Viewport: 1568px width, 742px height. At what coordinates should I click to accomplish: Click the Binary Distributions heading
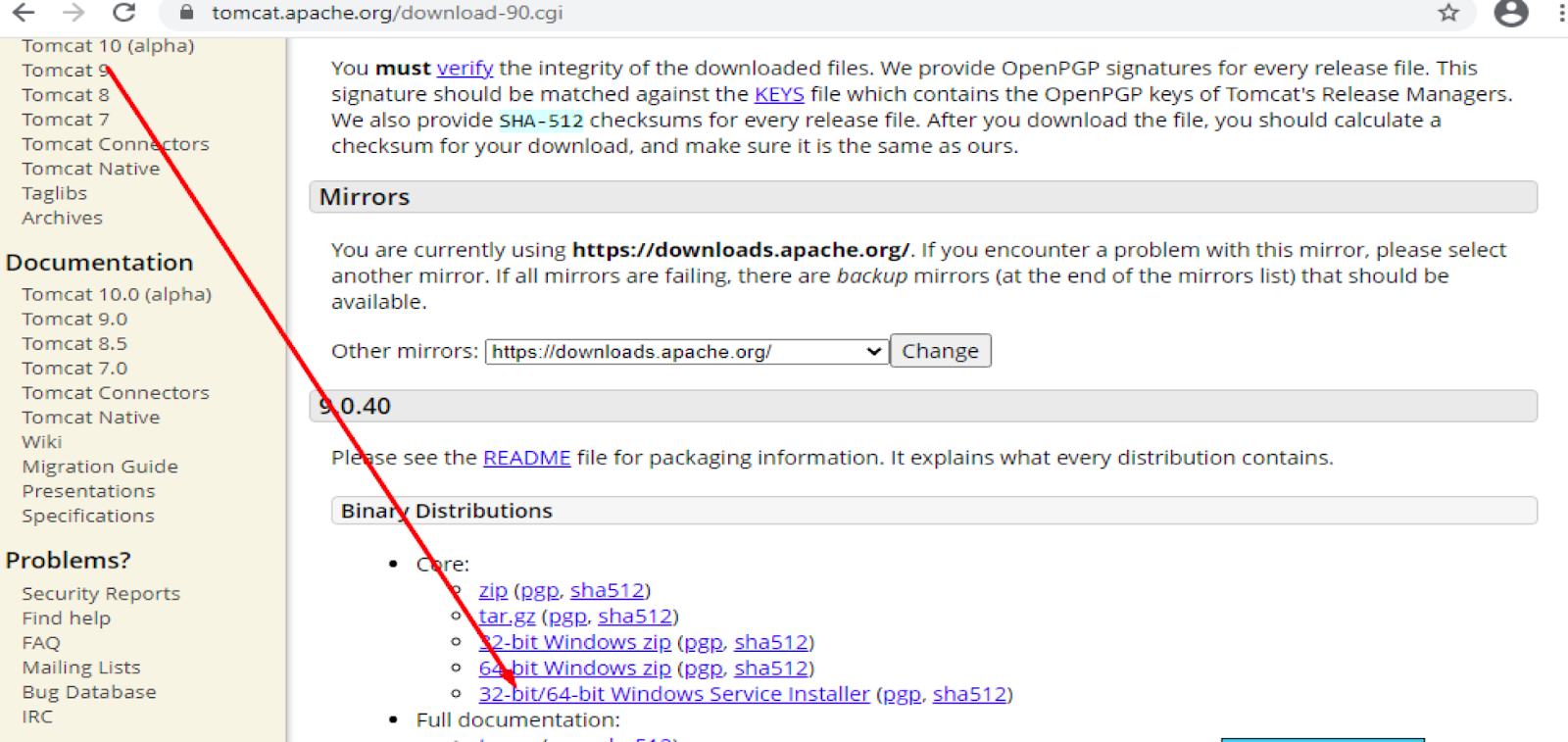(447, 511)
